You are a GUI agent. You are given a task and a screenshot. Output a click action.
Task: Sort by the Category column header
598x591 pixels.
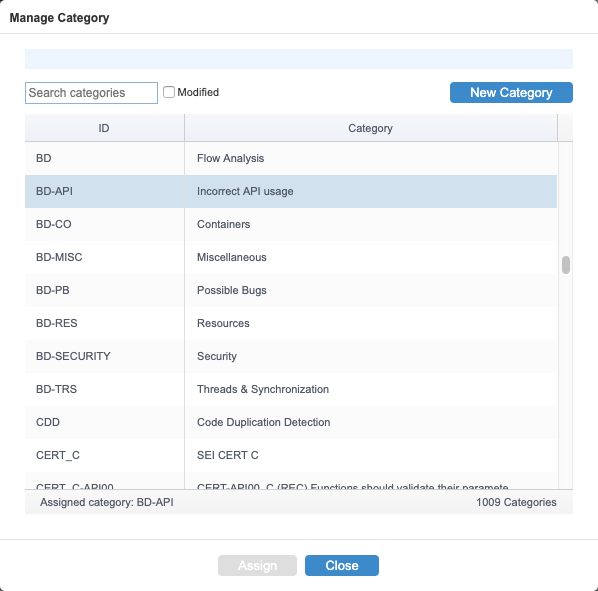(x=371, y=128)
